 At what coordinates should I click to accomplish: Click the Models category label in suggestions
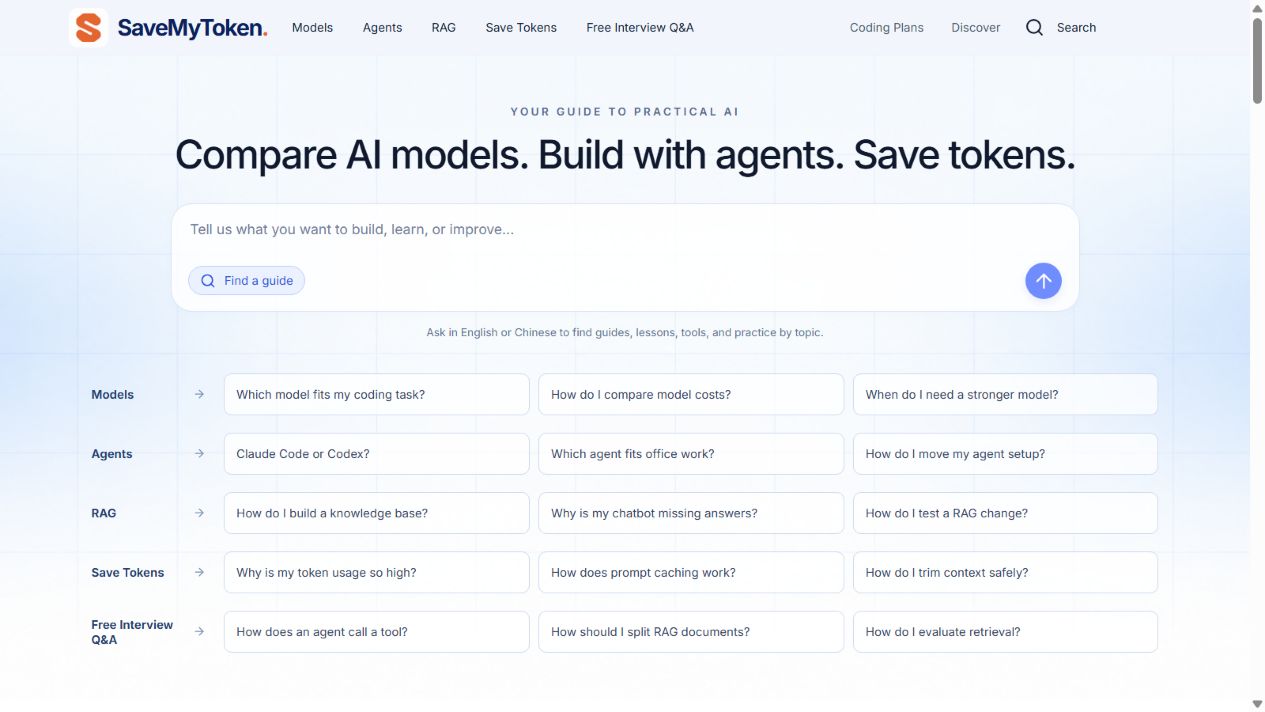(112, 394)
